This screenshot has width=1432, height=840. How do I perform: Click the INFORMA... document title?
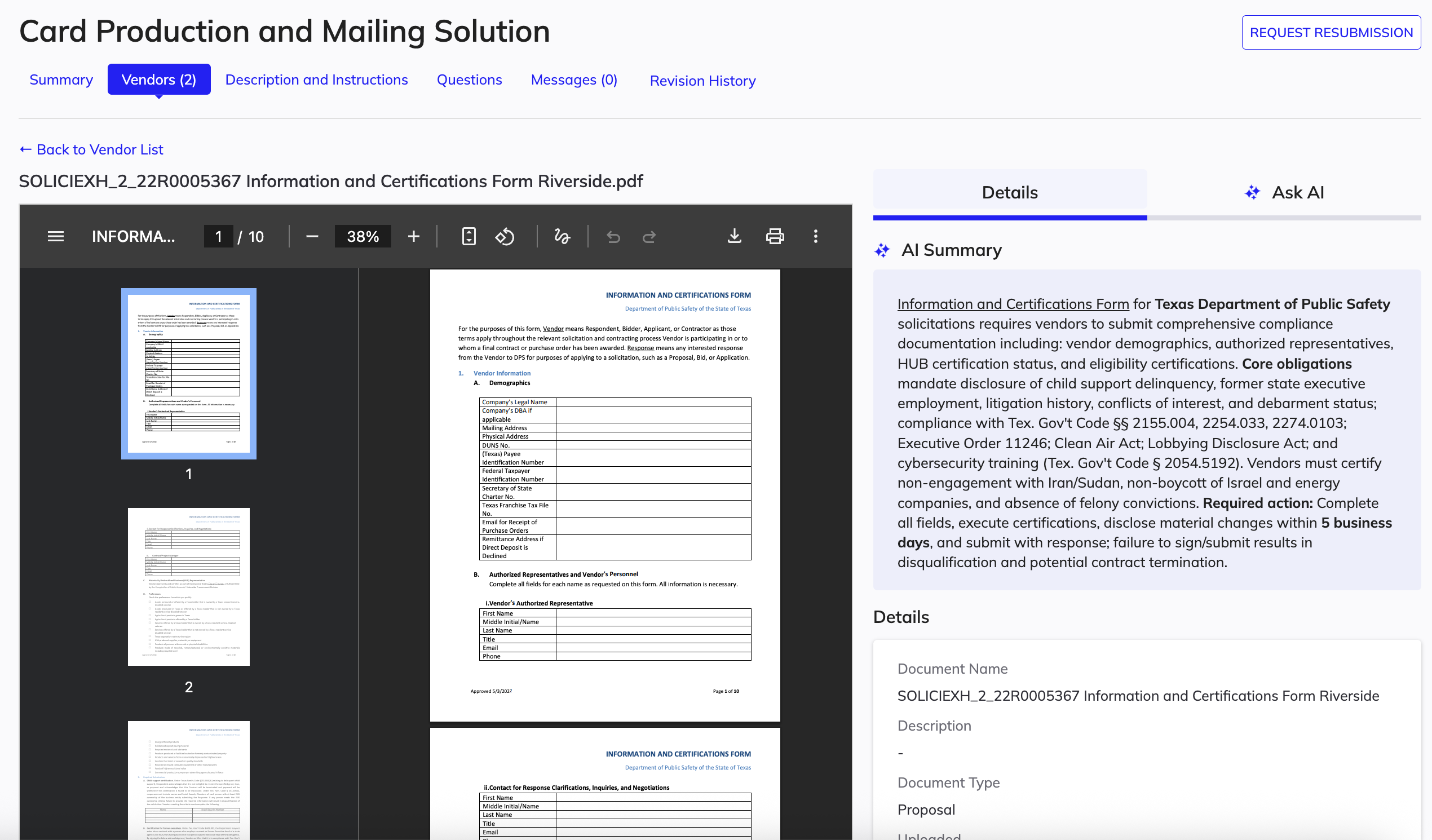point(134,236)
